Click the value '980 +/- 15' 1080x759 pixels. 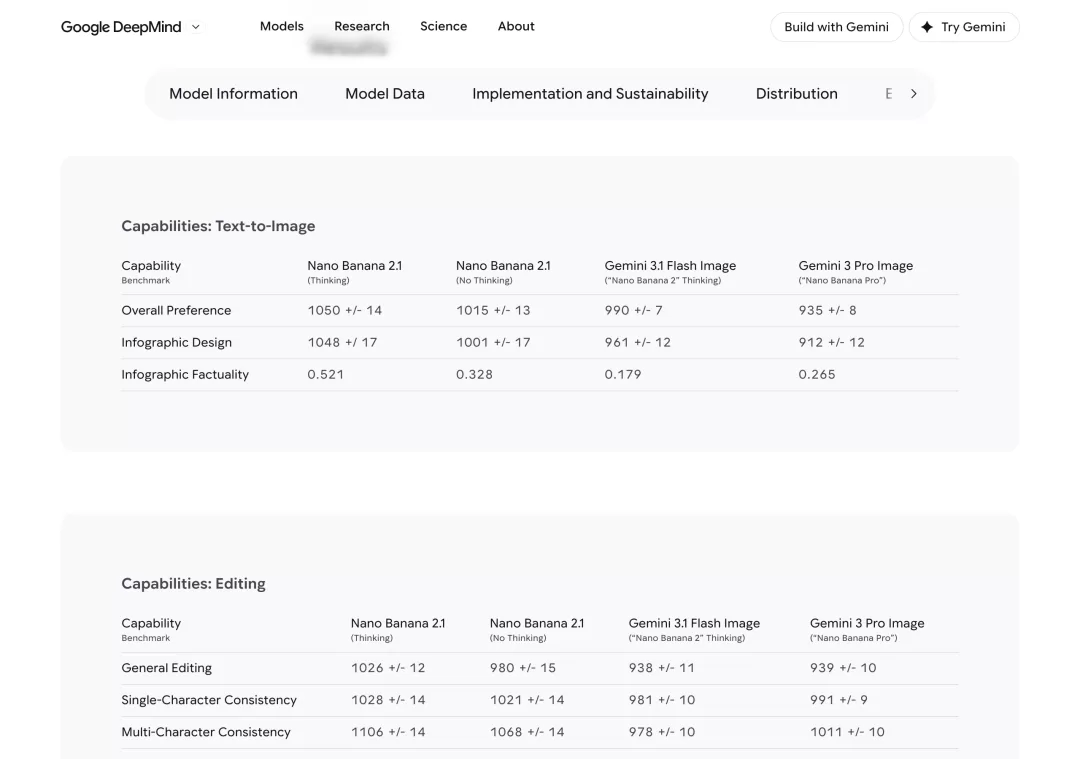(x=523, y=668)
